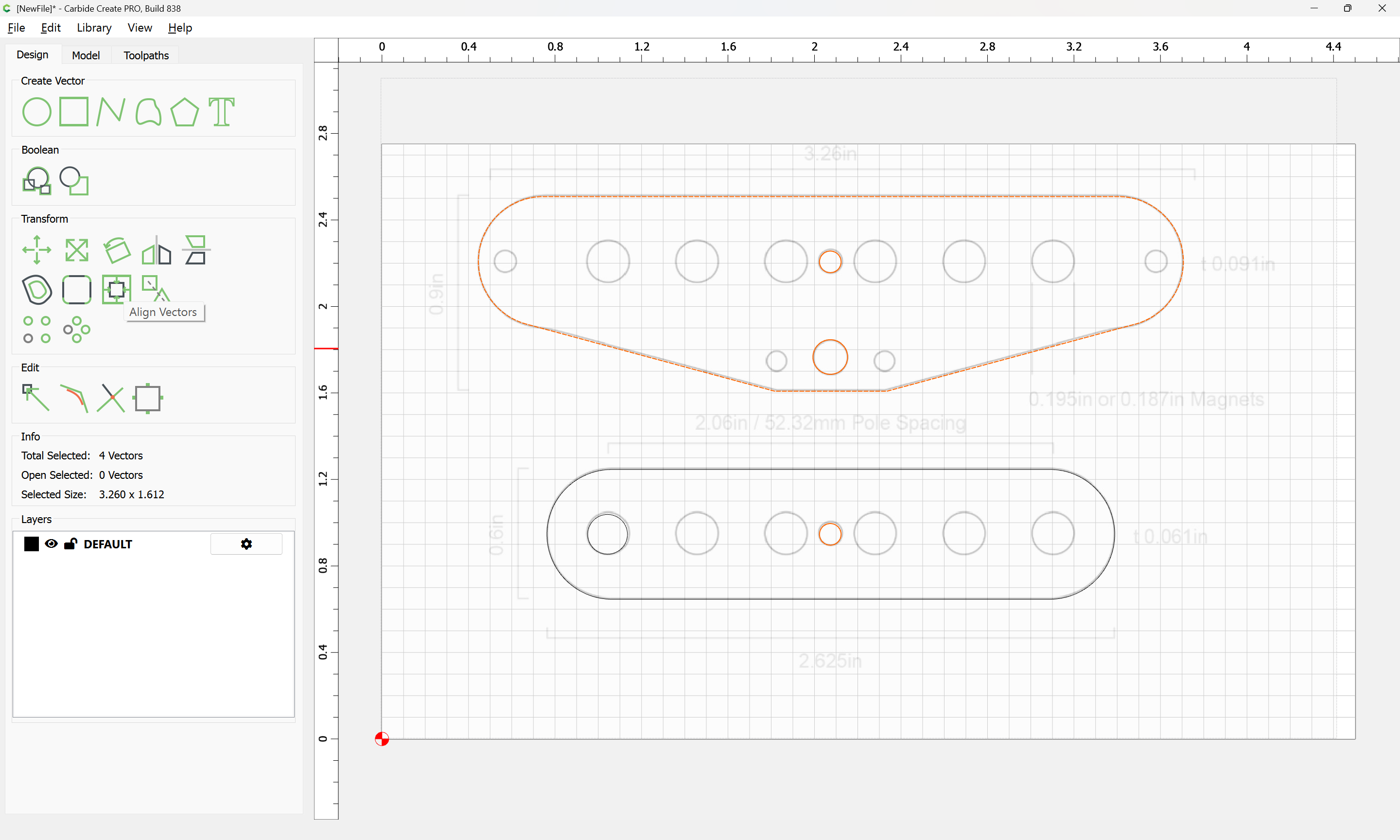This screenshot has height=840, width=1400.
Task: Click the '2.625in' dimension label
Action: (830, 661)
